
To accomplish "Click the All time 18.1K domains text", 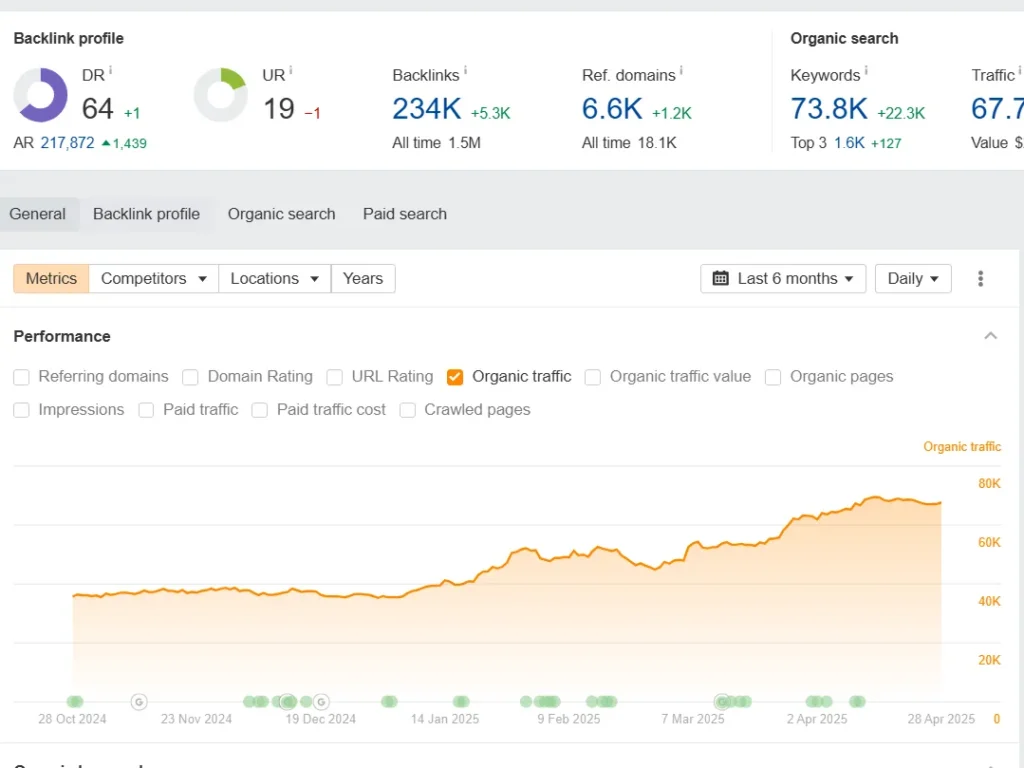I will pyautogui.click(x=629, y=143).
